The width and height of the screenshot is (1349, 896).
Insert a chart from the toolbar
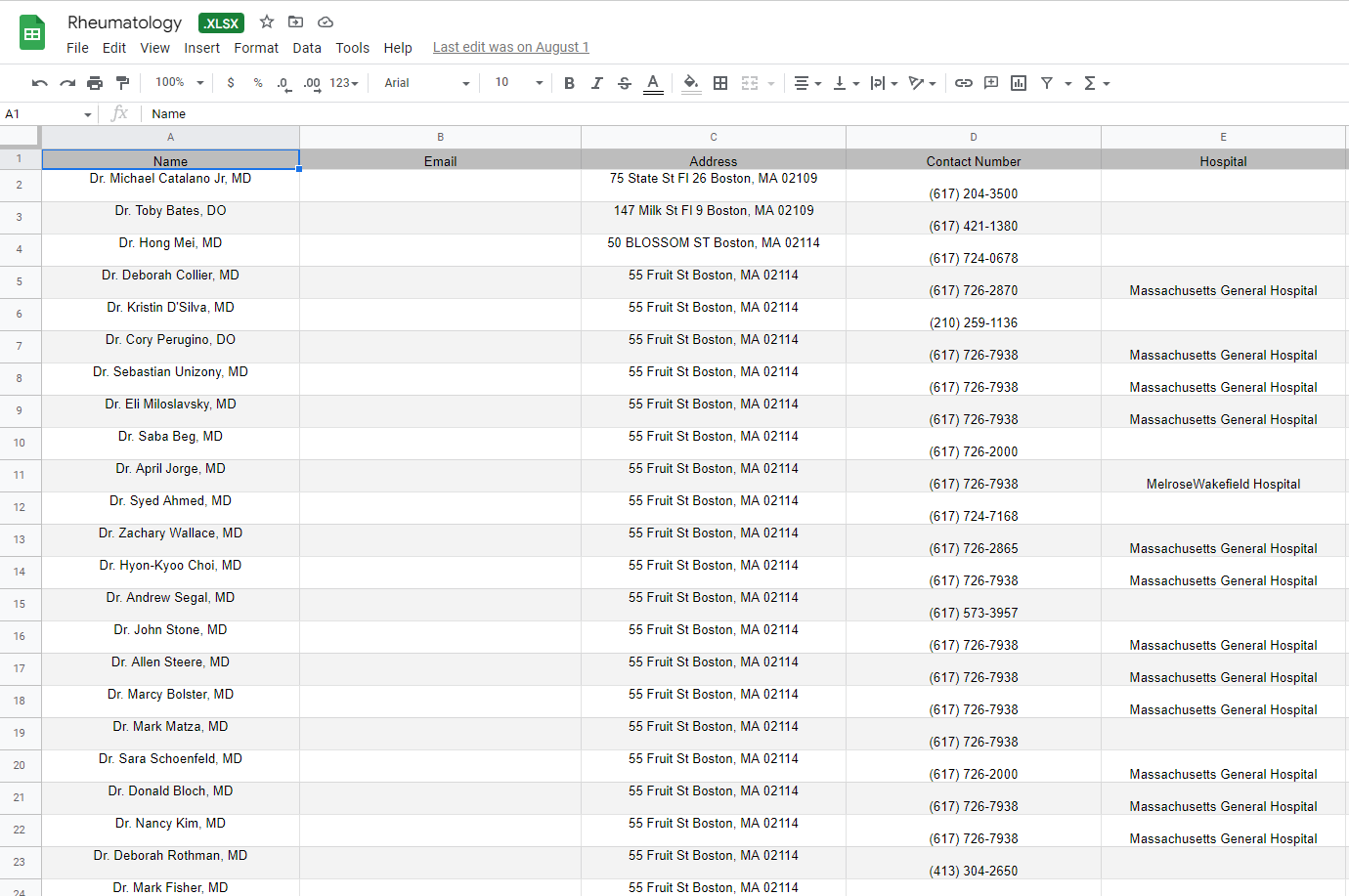coord(1019,83)
